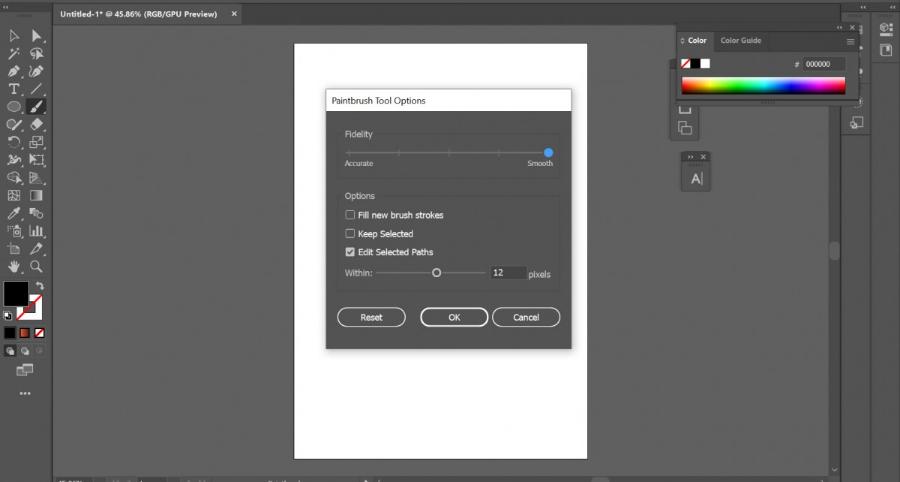
Task: Click the Edit Toolbar three-dots icon
Action: (25, 393)
